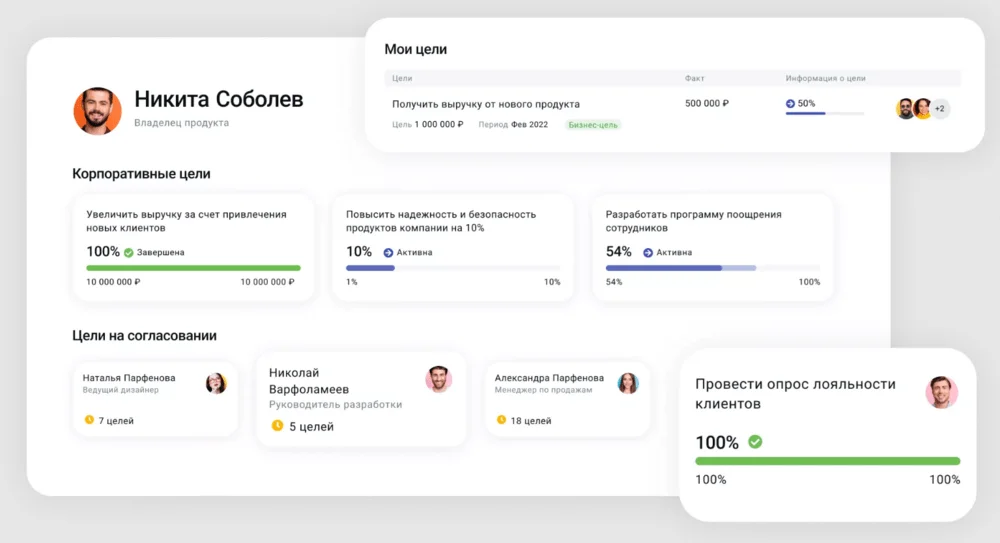Click the arrow icon next to 50%
This screenshot has height=543, width=1000.
[790, 103]
